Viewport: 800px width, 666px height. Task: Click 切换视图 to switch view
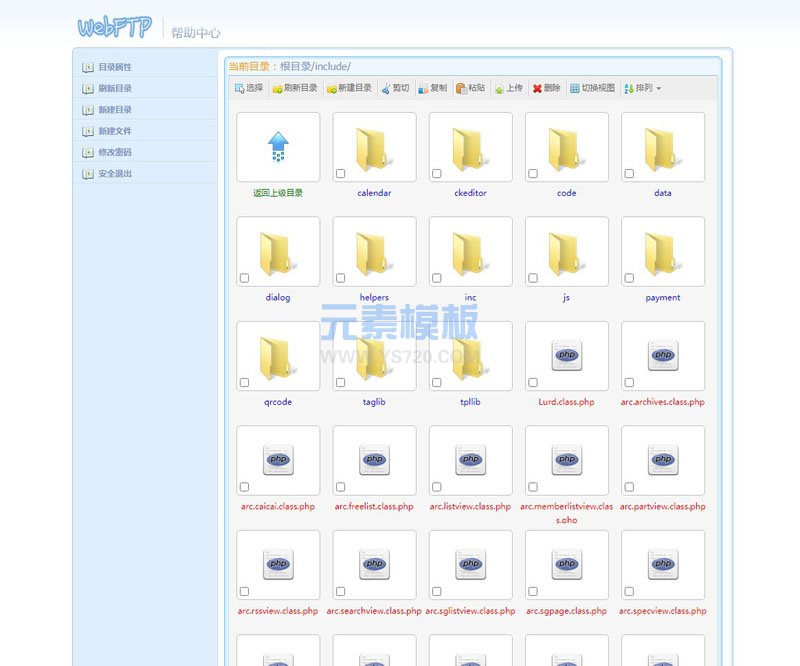tap(592, 88)
